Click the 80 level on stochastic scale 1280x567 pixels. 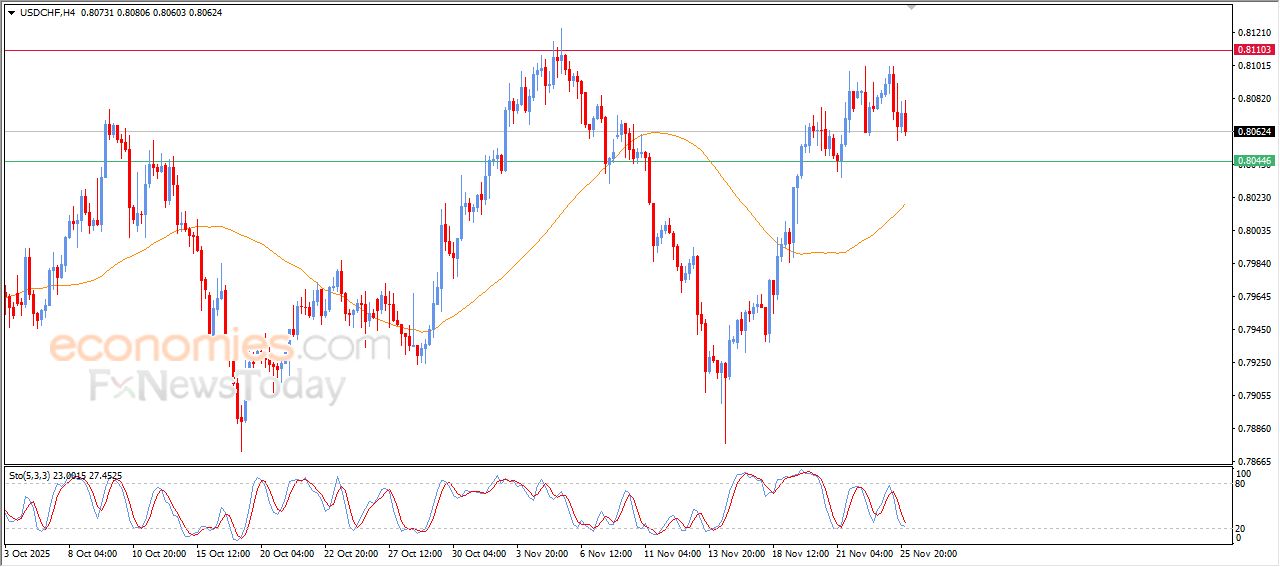(1242, 484)
